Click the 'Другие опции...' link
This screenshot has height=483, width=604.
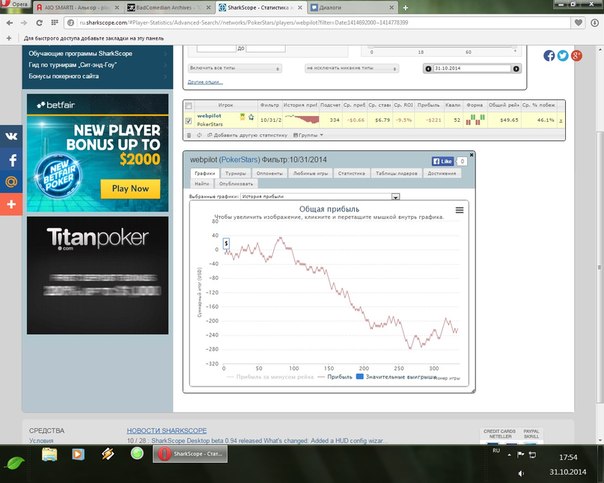coord(205,82)
